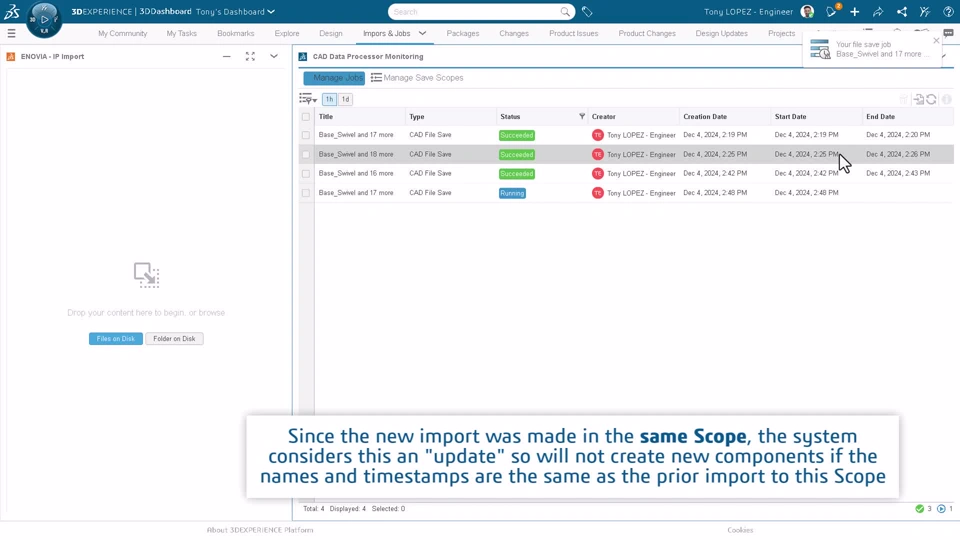
Task: Dismiss the file save job notification
Action: [936, 40]
